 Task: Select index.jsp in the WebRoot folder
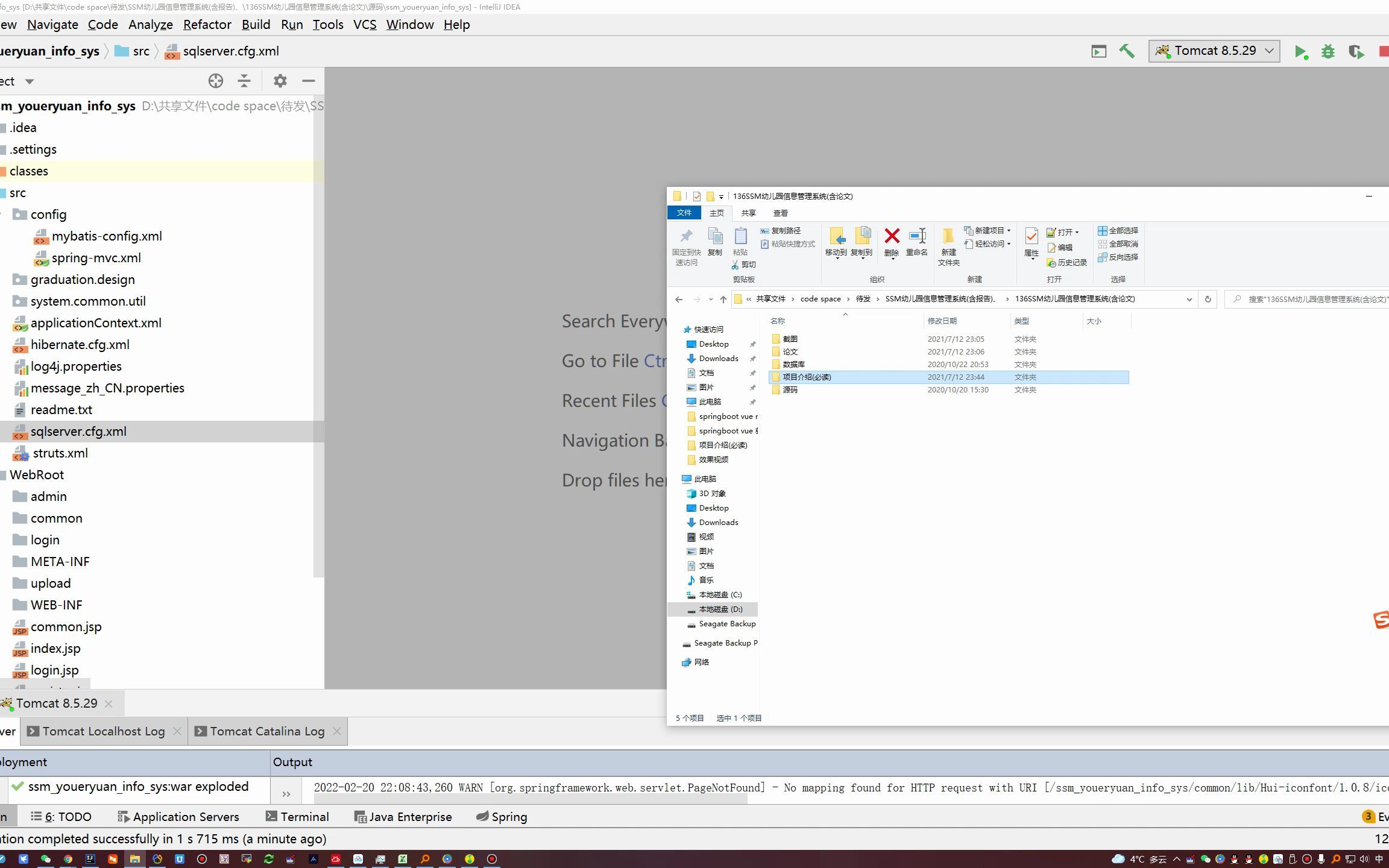click(55, 649)
